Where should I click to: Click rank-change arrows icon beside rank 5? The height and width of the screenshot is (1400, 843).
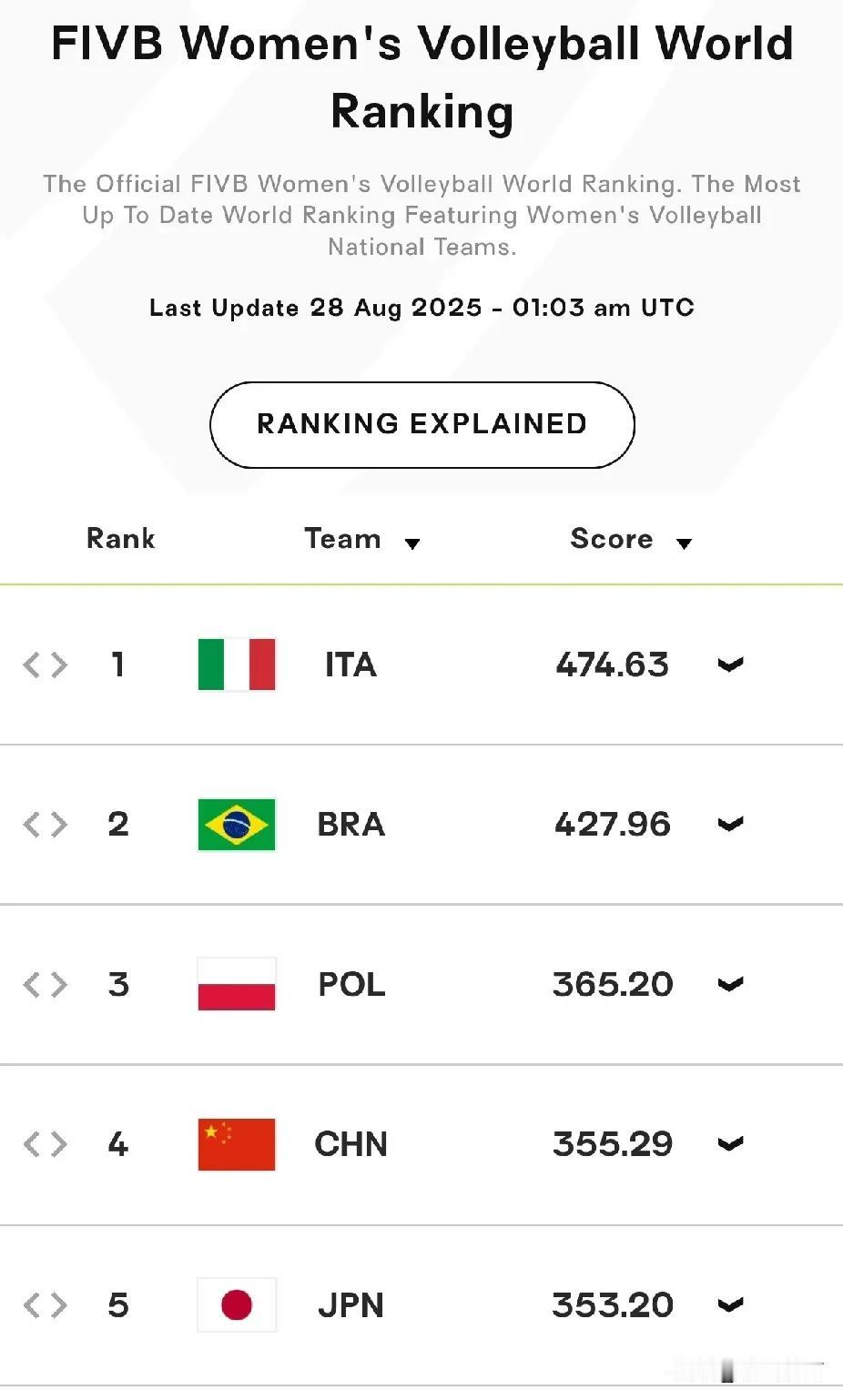(x=46, y=1304)
